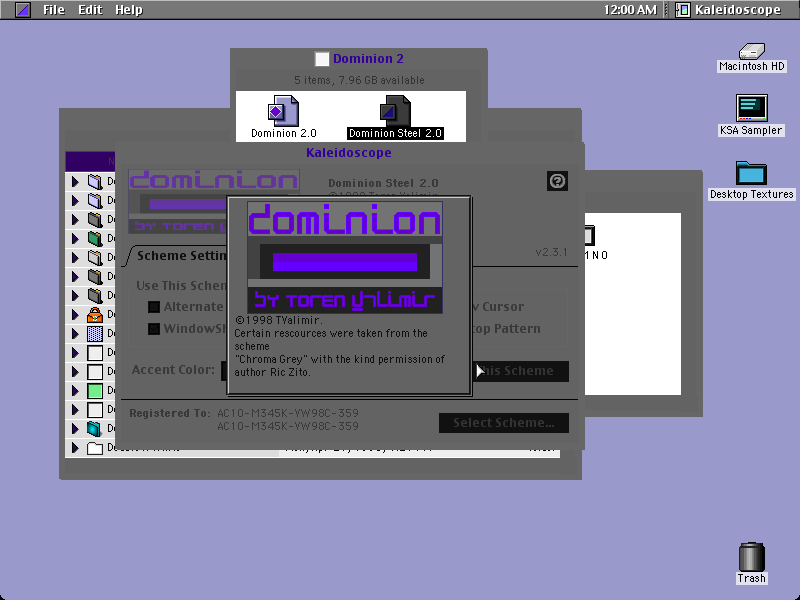
Task: Select the green folder icon in the list window
Action: click(95, 238)
